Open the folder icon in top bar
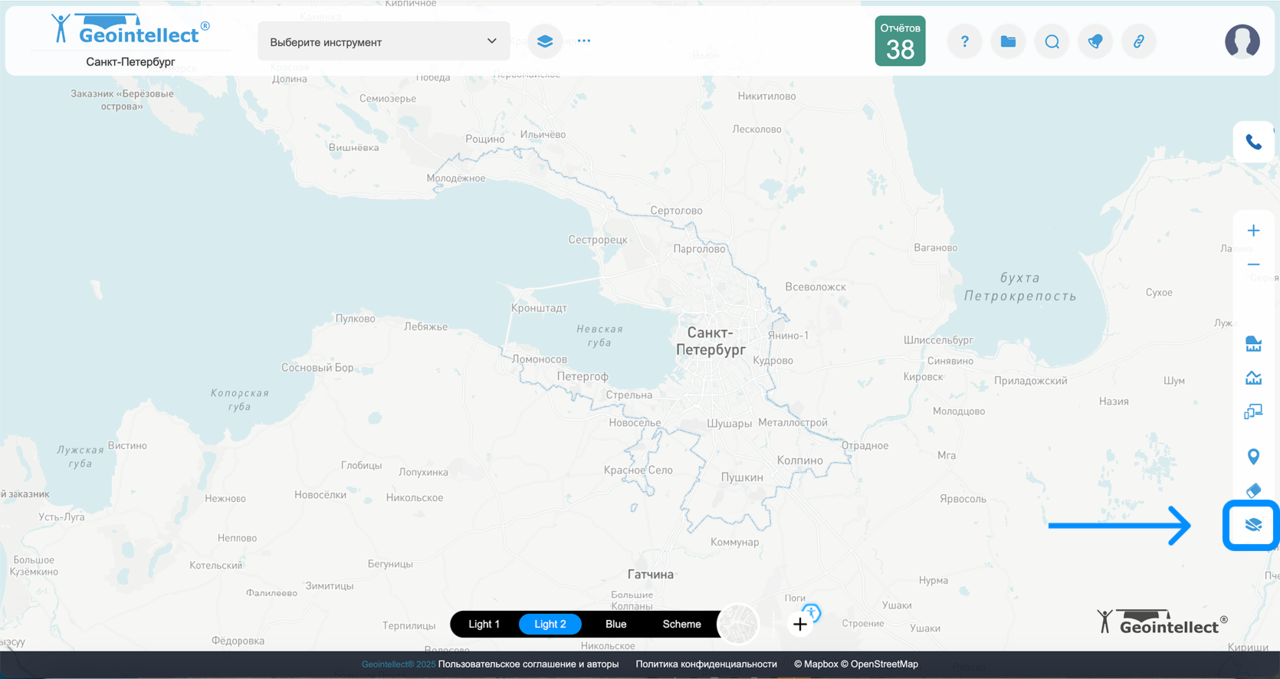Viewport: 1280px width, 679px height. point(1008,42)
